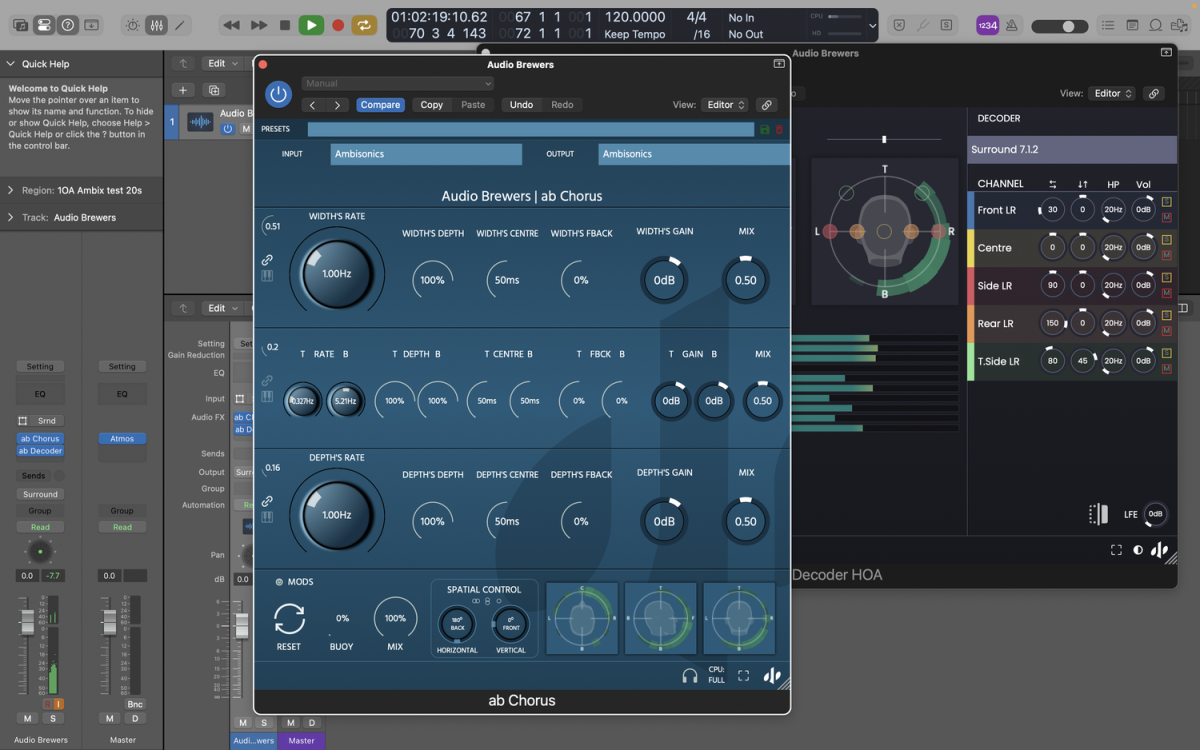The image size is (1200, 750).
Task: Select ab Decoder insert slot in channel strip
Action: tap(40, 451)
